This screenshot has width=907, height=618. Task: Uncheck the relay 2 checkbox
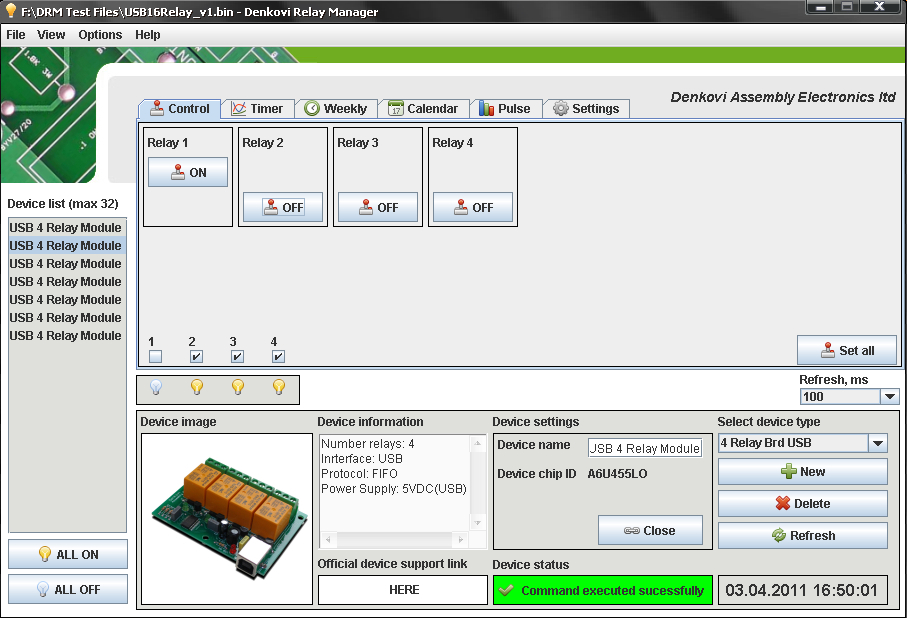point(196,356)
